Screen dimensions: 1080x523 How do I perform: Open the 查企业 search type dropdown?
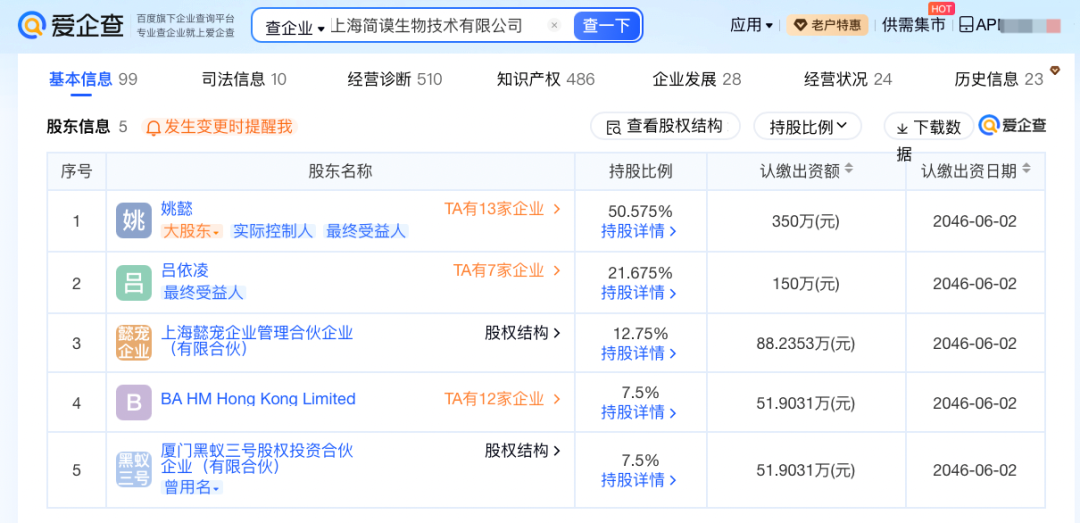295,28
